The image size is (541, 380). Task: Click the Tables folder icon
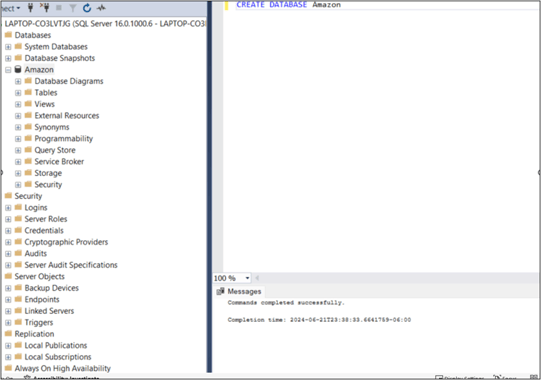pos(28,92)
